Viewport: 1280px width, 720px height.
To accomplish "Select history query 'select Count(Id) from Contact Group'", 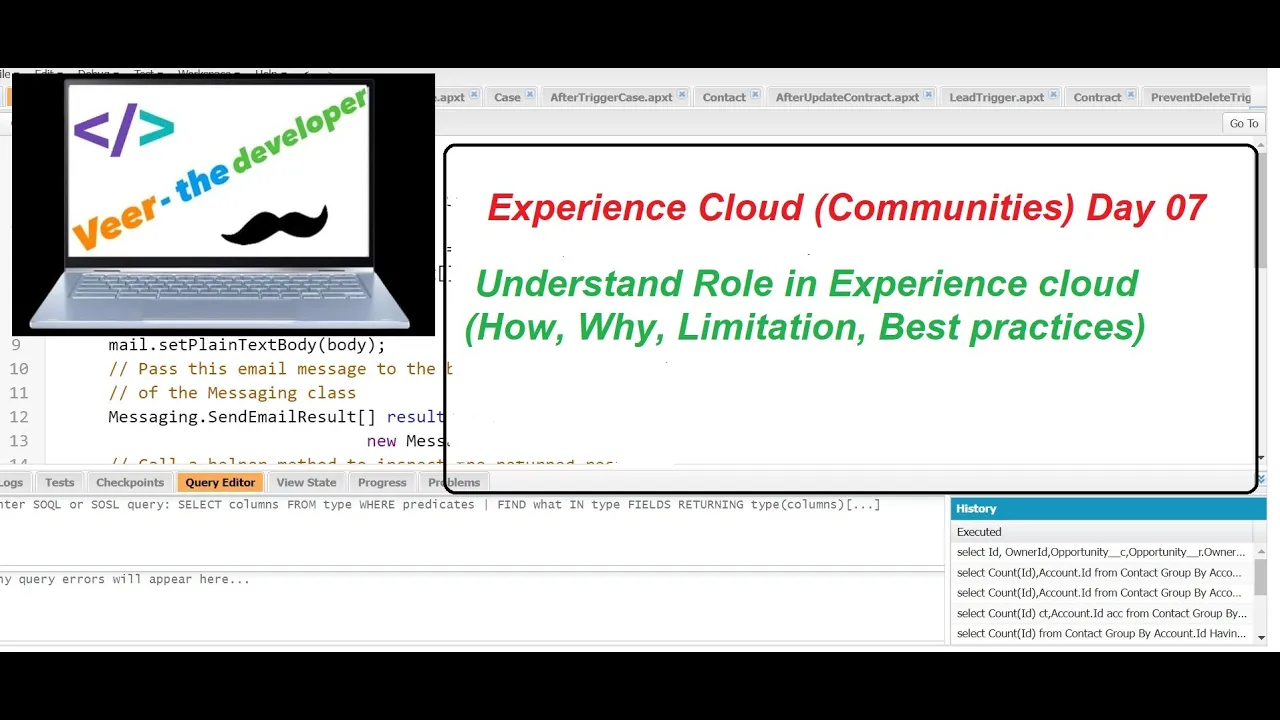I will point(1101,633).
